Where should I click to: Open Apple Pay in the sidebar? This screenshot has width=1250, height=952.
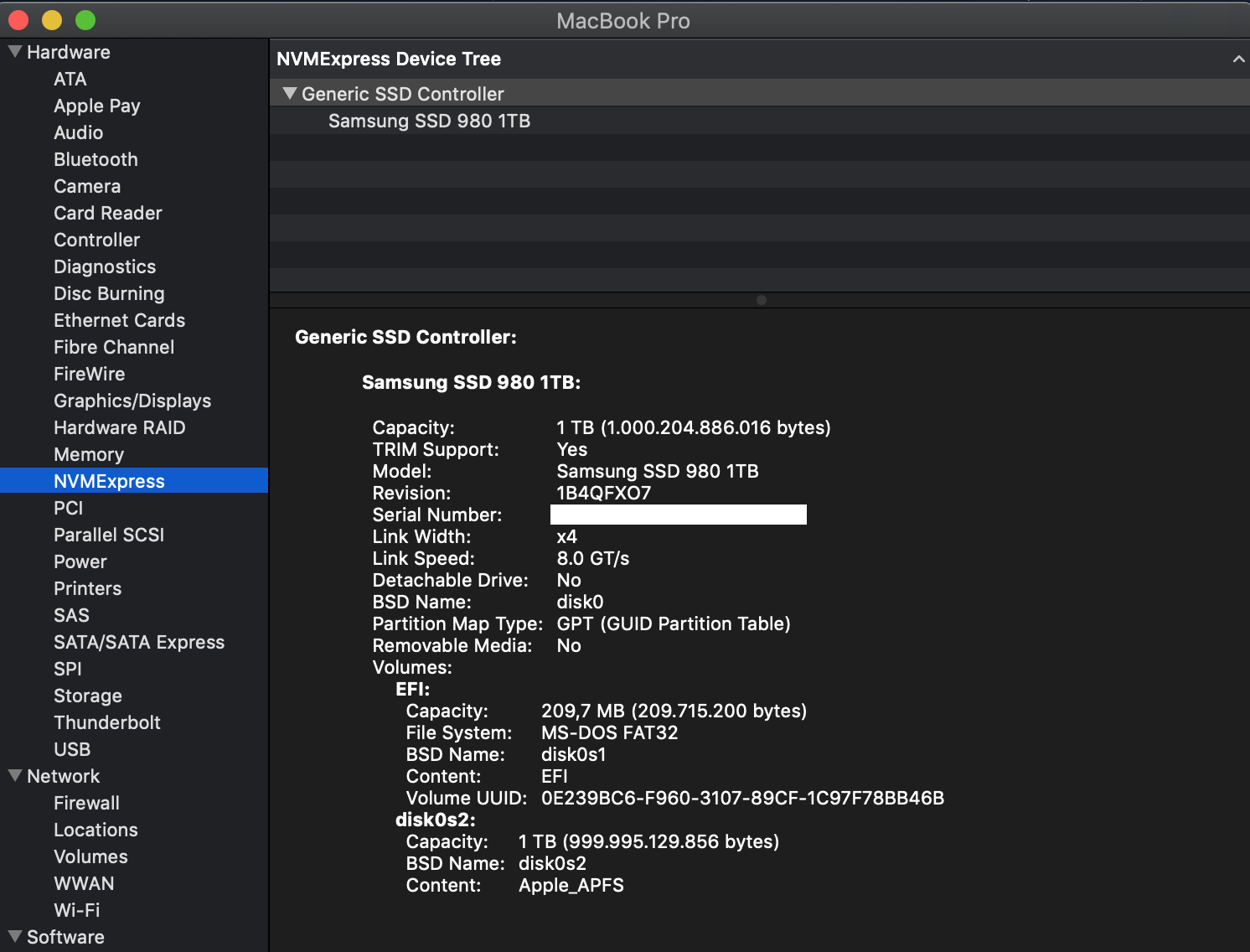[x=97, y=106]
